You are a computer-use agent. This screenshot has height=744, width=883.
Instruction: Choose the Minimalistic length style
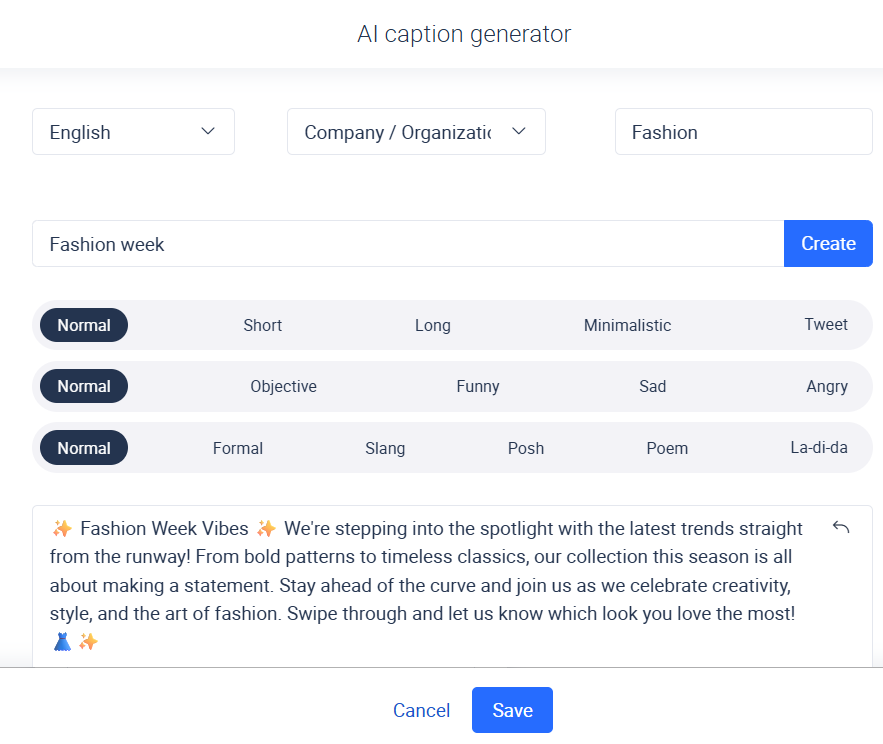(627, 325)
